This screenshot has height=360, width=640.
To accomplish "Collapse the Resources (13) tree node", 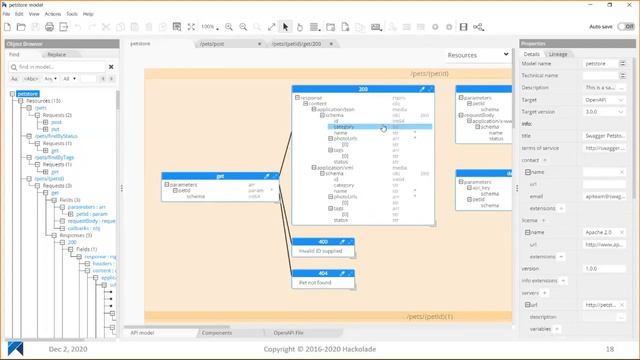I will click(x=21, y=101).
